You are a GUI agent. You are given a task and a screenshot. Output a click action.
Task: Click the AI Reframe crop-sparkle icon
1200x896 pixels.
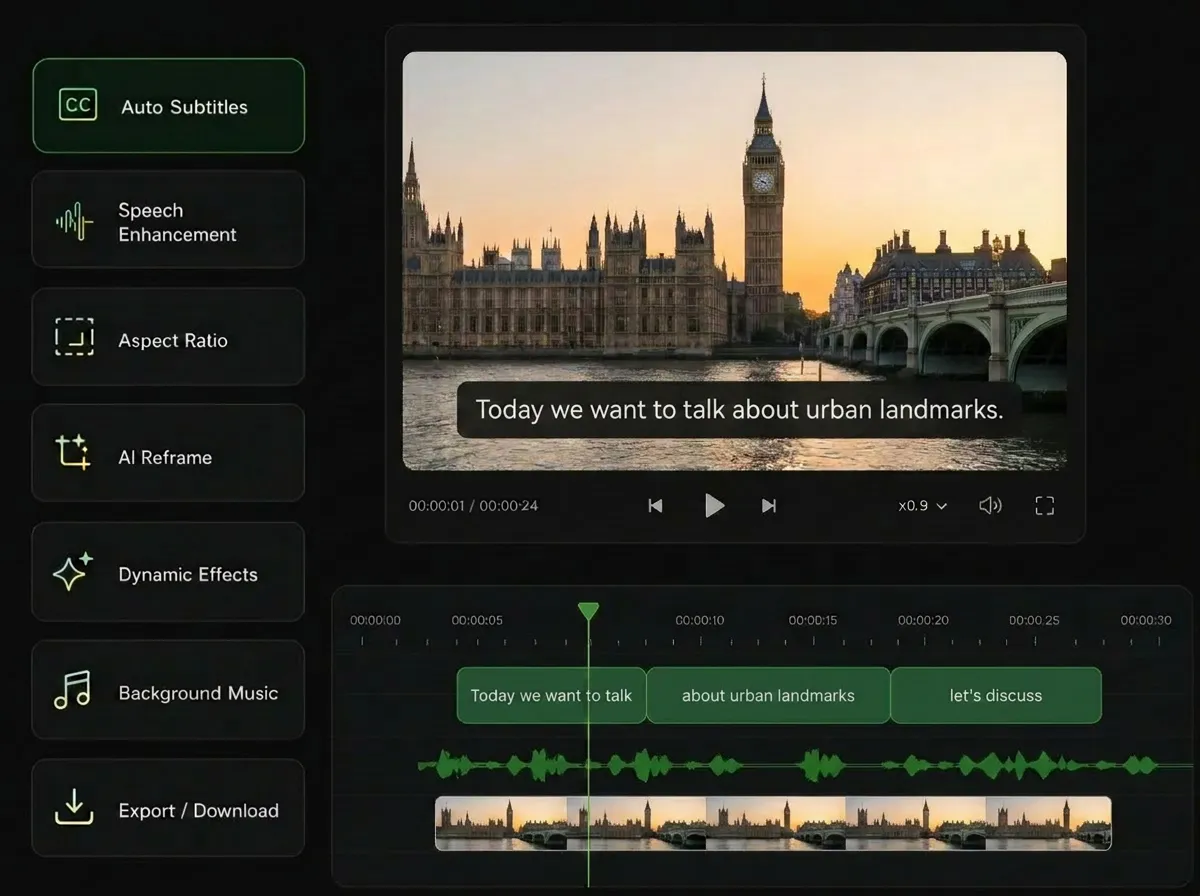73,453
